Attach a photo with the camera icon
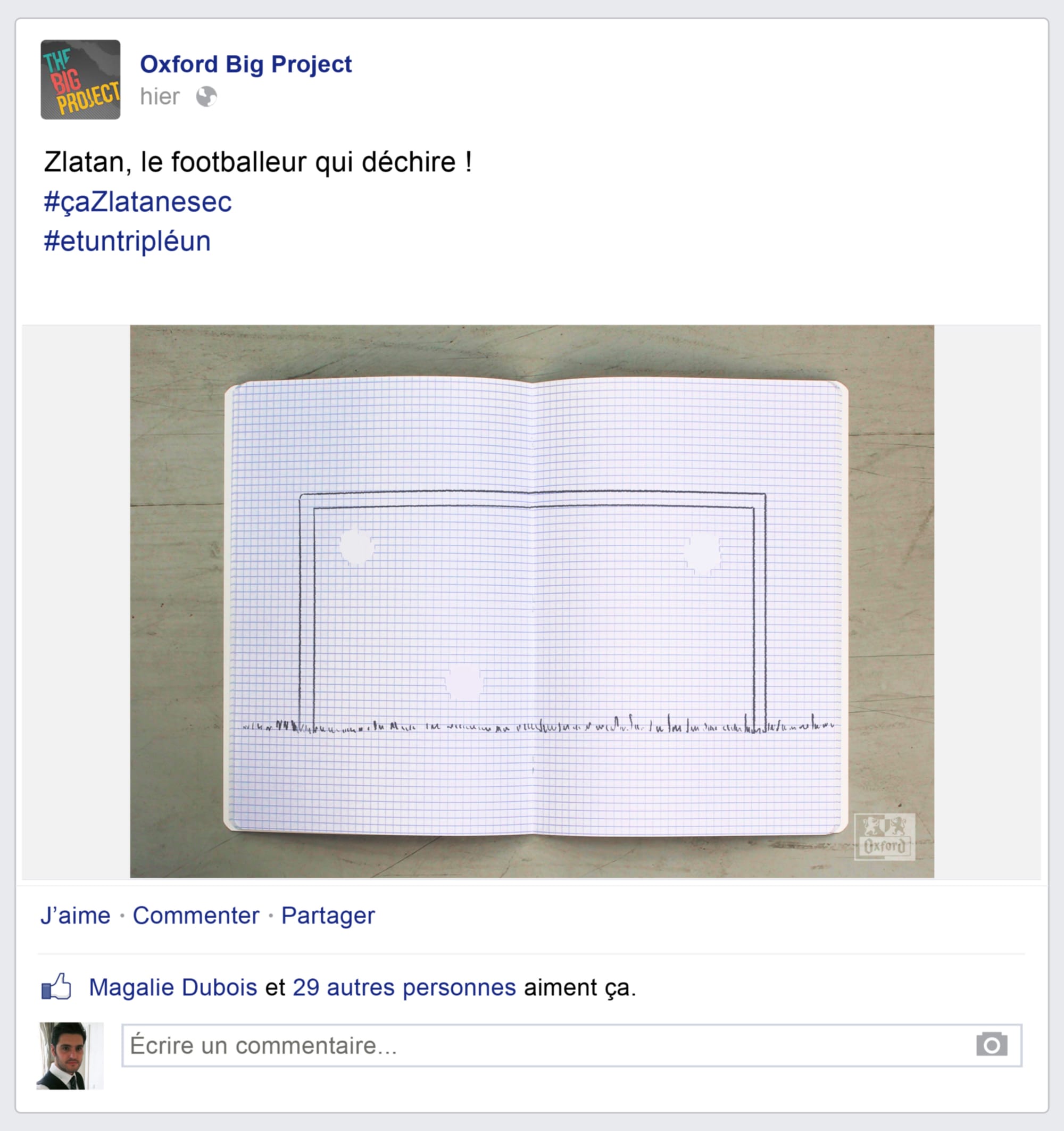1064x1131 pixels. (992, 1044)
